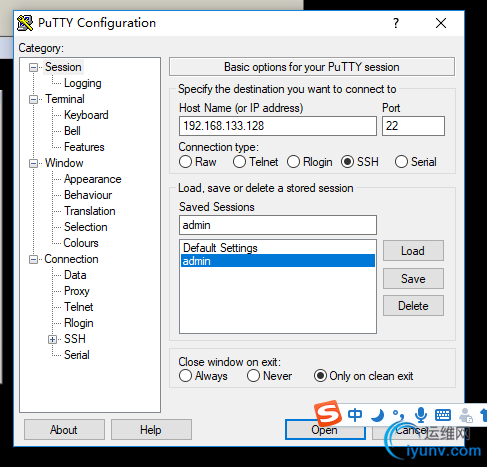Open the Telnet category in tree
Image resolution: width=487 pixels, height=467 pixels.
point(79,307)
